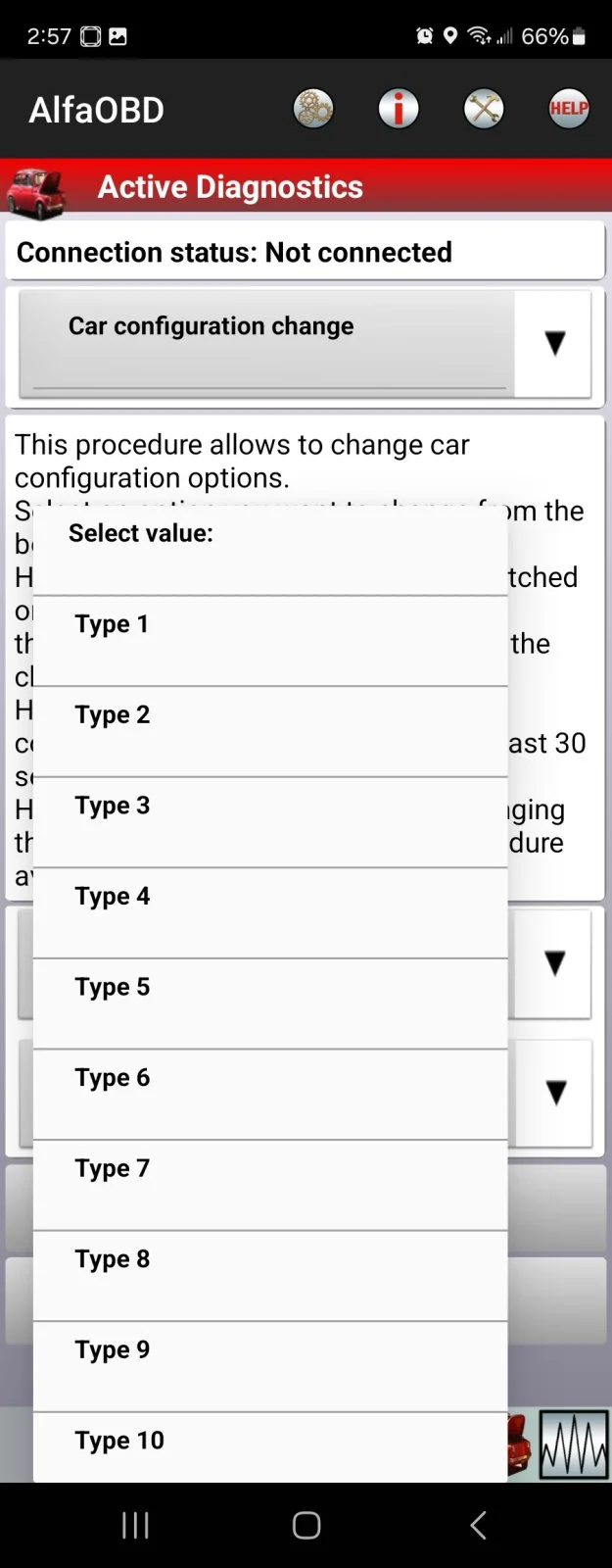Open the settings gears icon
The height and width of the screenshot is (1568, 612).
[313, 108]
